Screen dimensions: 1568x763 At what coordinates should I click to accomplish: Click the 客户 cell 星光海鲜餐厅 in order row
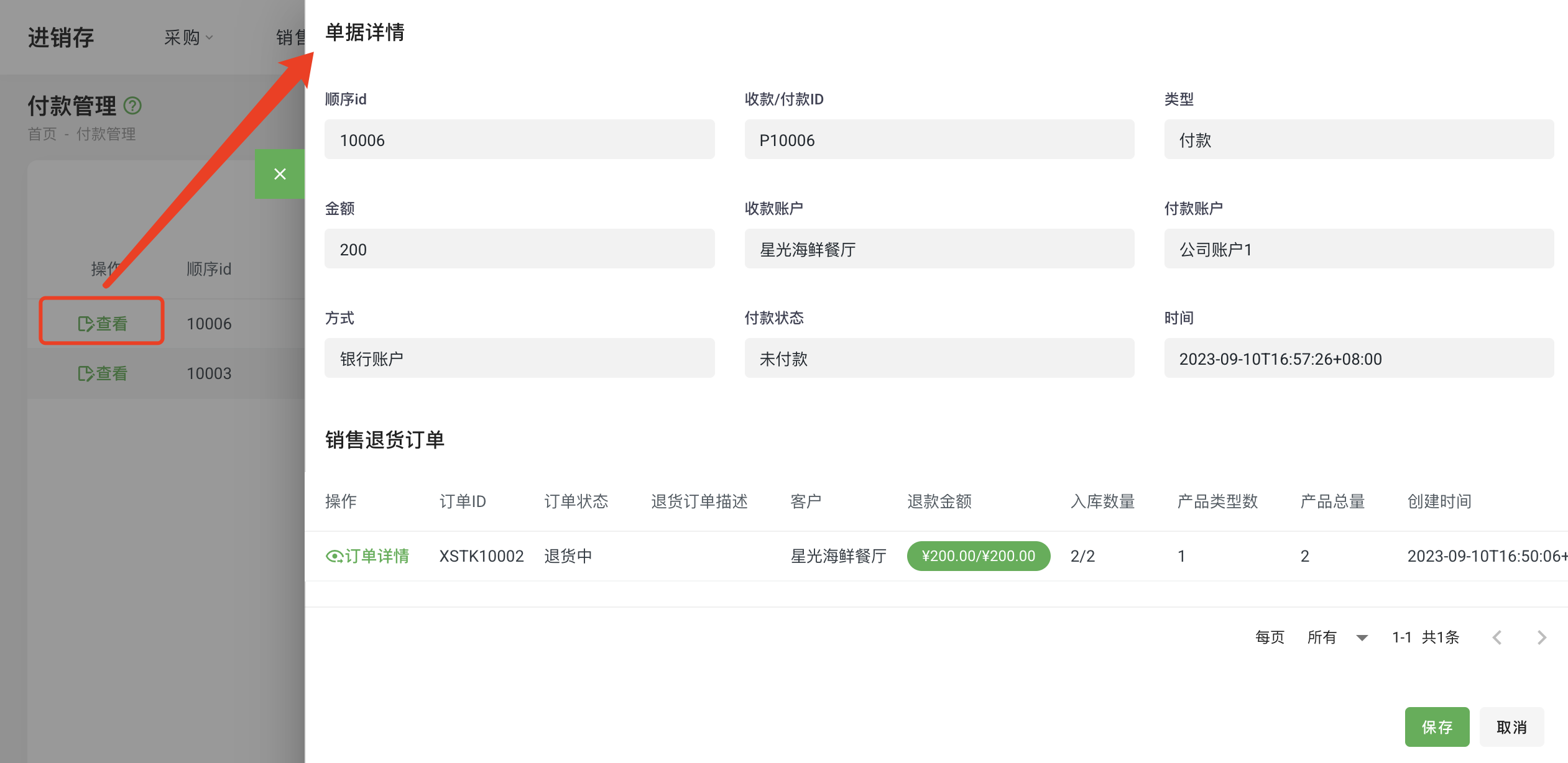[838, 555]
